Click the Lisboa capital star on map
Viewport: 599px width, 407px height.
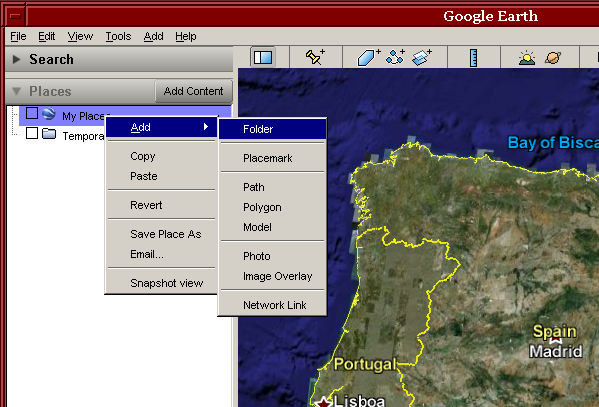pos(324,402)
